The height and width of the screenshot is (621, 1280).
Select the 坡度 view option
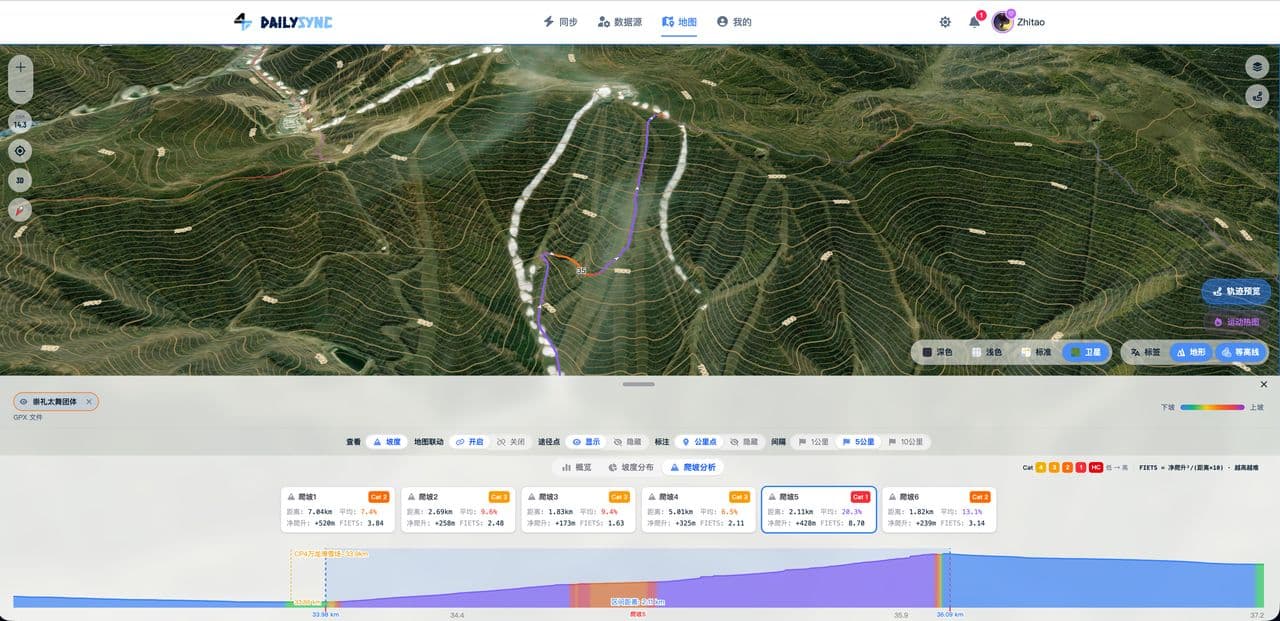(x=388, y=441)
